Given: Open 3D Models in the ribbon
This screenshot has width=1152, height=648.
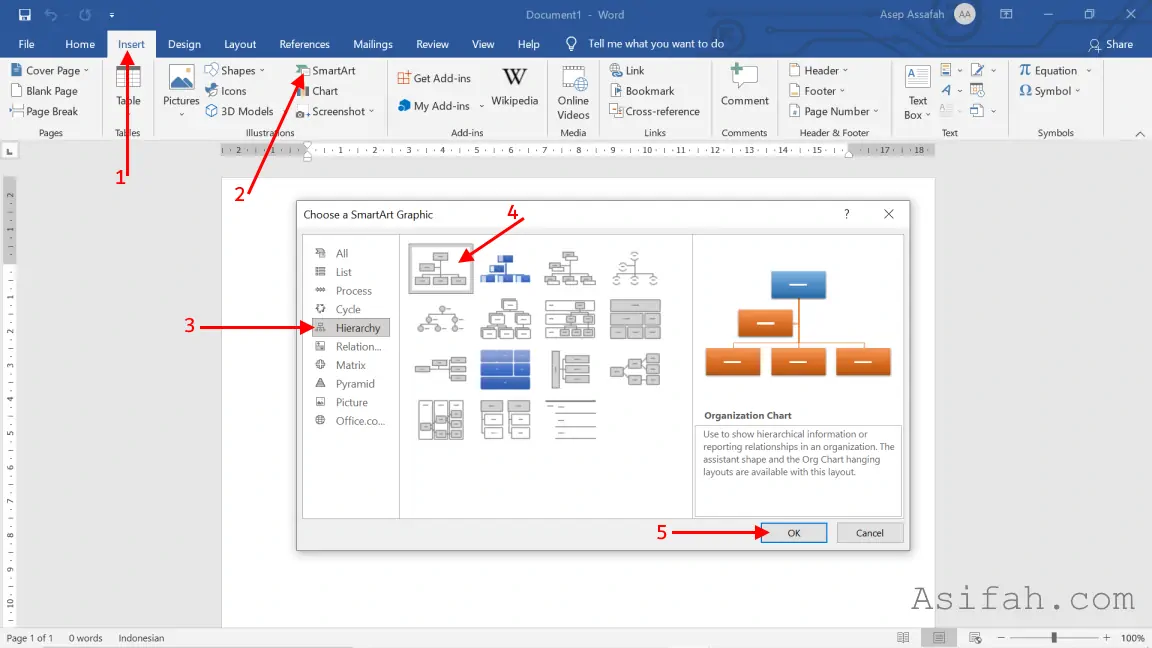Looking at the screenshot, I should tap(240, 112).
